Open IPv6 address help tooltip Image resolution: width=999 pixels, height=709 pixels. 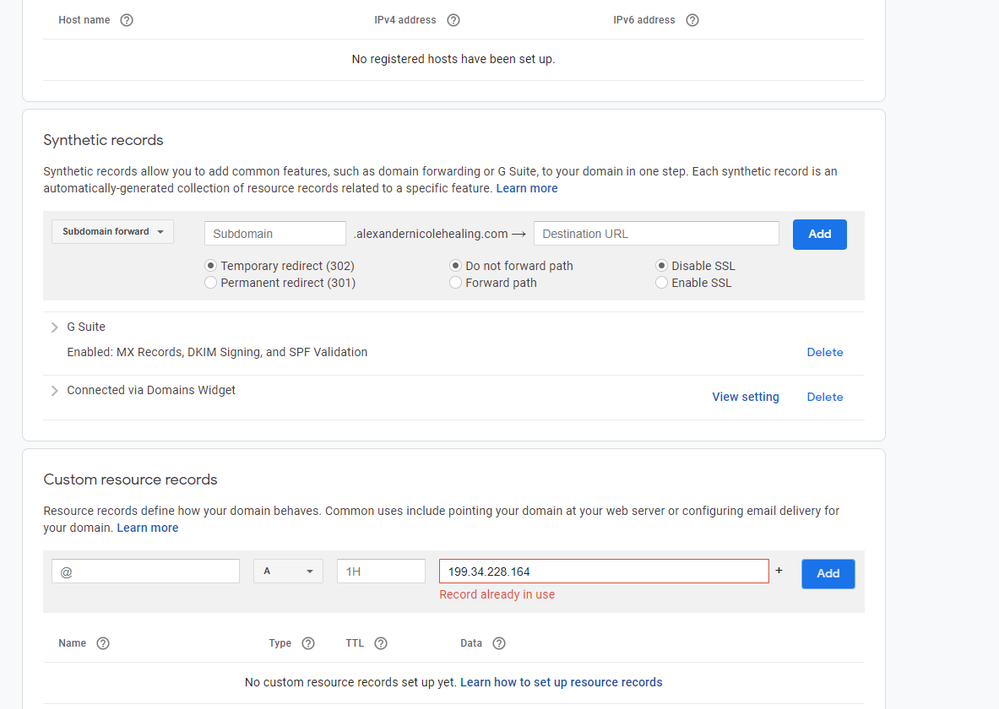tap(692, 19)
